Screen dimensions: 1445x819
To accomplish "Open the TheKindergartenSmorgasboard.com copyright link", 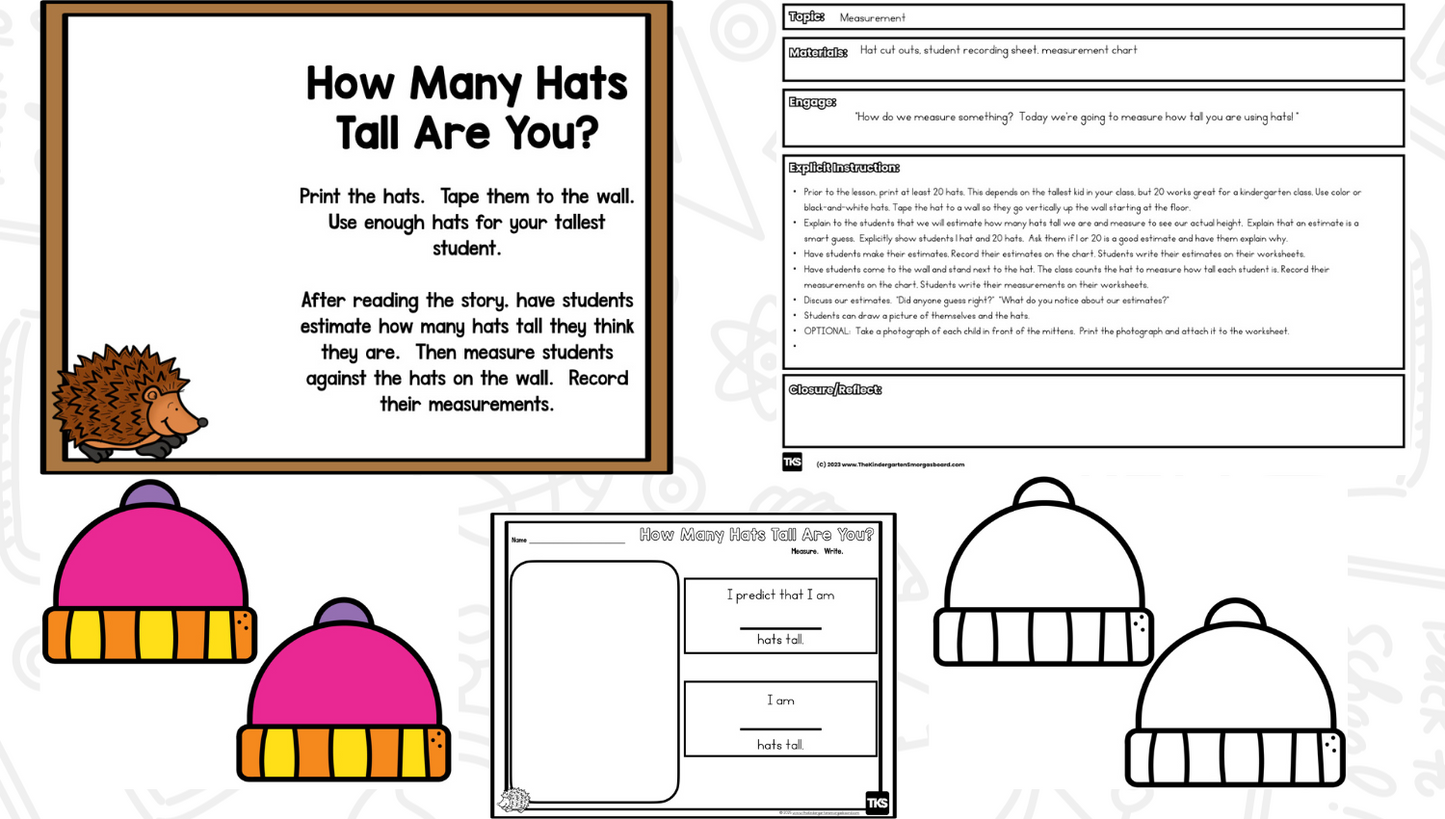I will 890,464.
